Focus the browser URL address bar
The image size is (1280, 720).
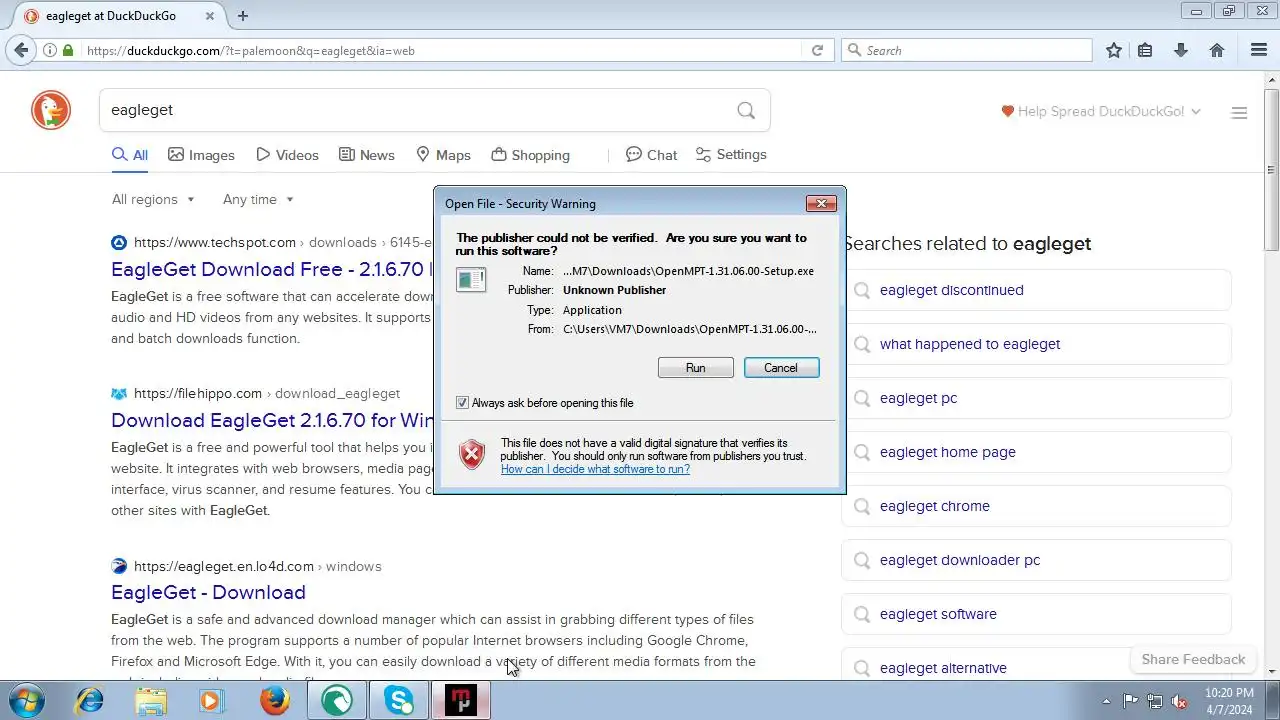point(440,50)
